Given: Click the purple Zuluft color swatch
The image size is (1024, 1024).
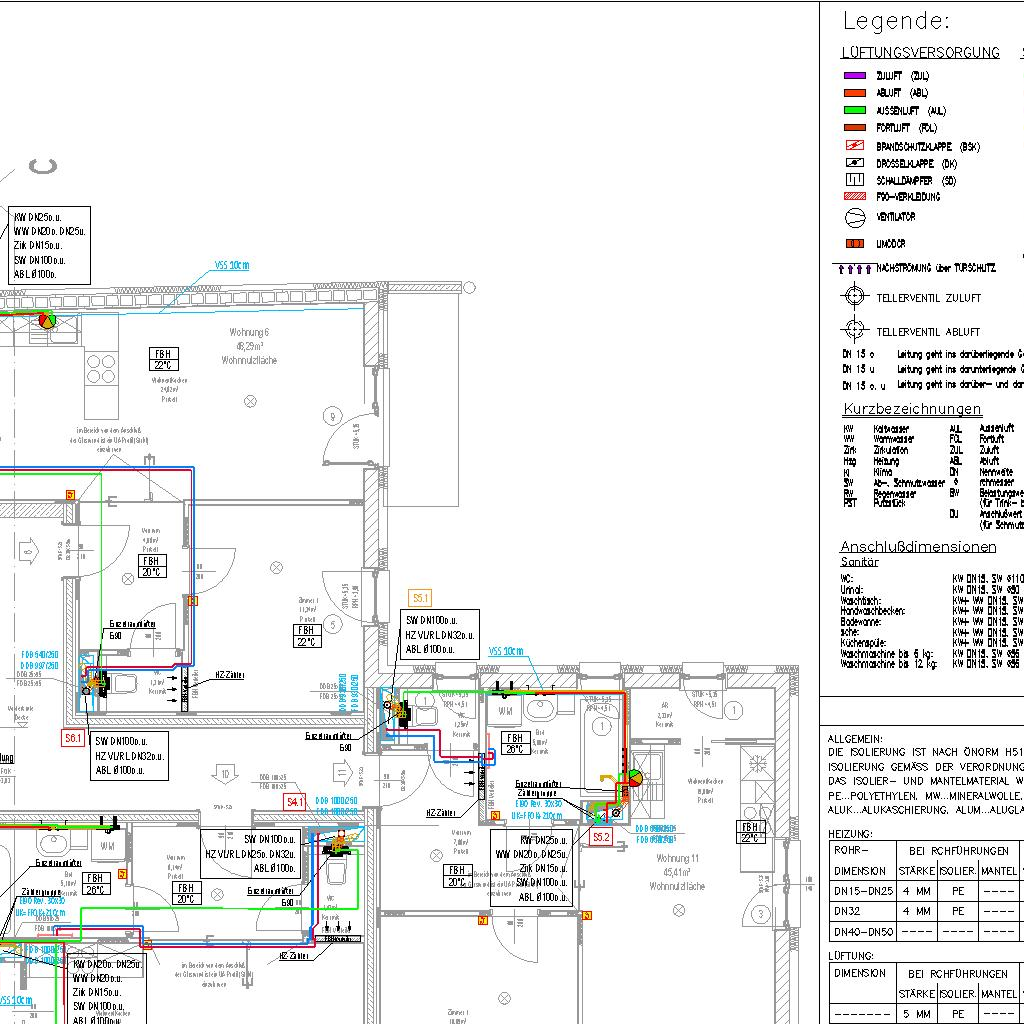Looking at the screenshot, I should [x=854, y=75].
